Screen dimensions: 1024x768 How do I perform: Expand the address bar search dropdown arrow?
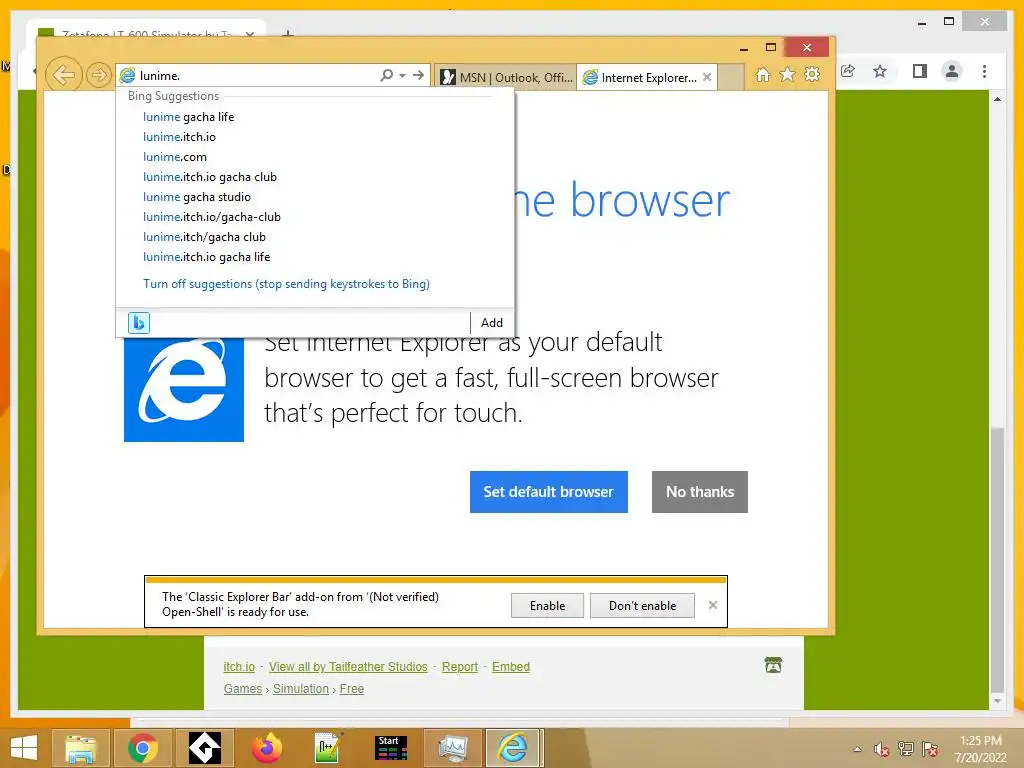[x=402, y=76]
